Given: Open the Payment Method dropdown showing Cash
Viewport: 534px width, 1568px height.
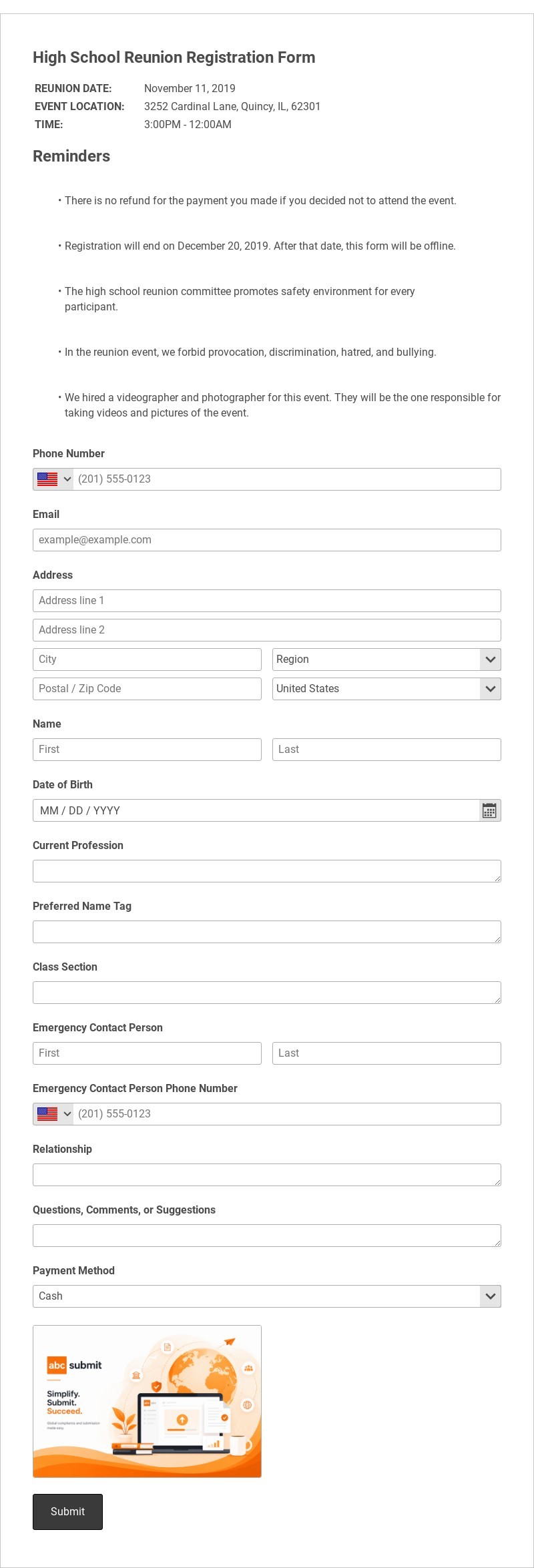Looking at the screenshot, I should pyautogui.click(x=267, y=1296).
